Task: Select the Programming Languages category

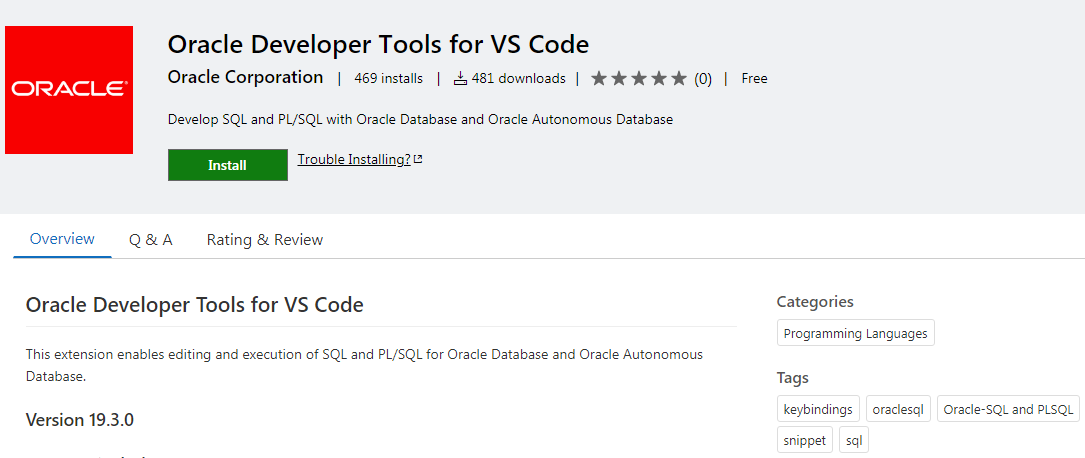Action: click(x=855, y=333)
